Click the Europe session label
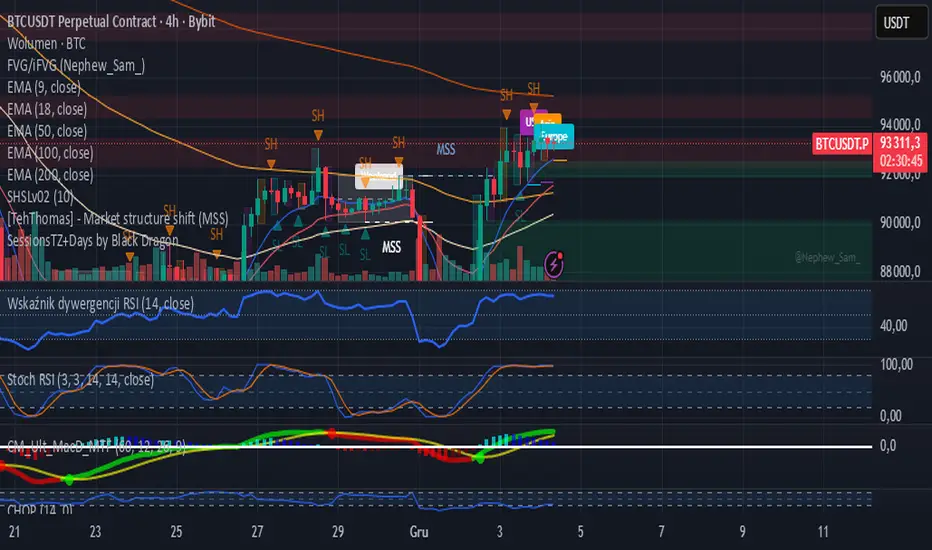This screenshot has height=550, width=932. [554, 137]
